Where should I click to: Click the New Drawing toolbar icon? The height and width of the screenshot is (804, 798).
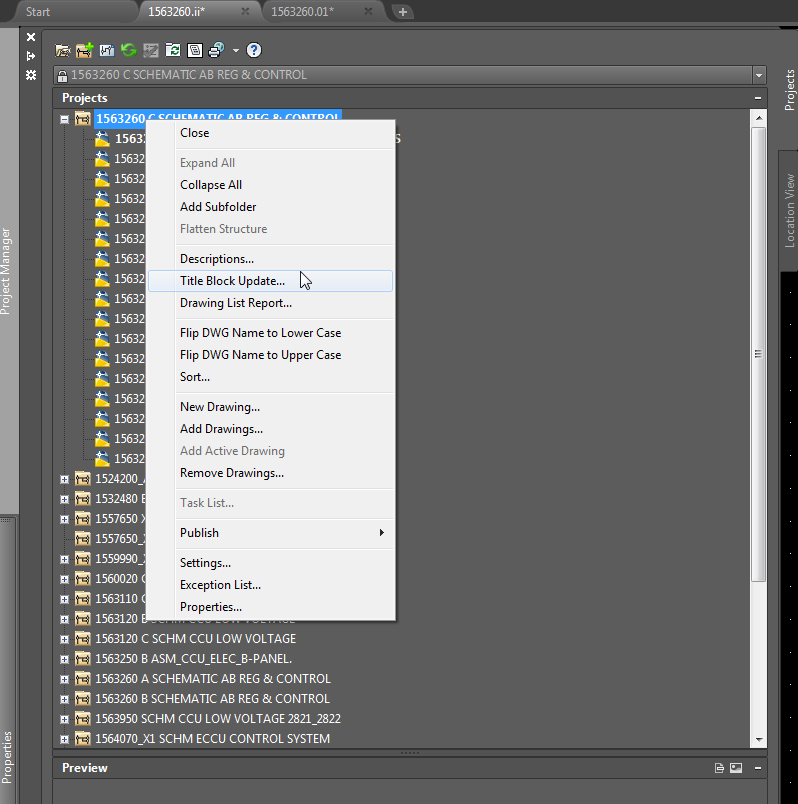pos(107,50)
